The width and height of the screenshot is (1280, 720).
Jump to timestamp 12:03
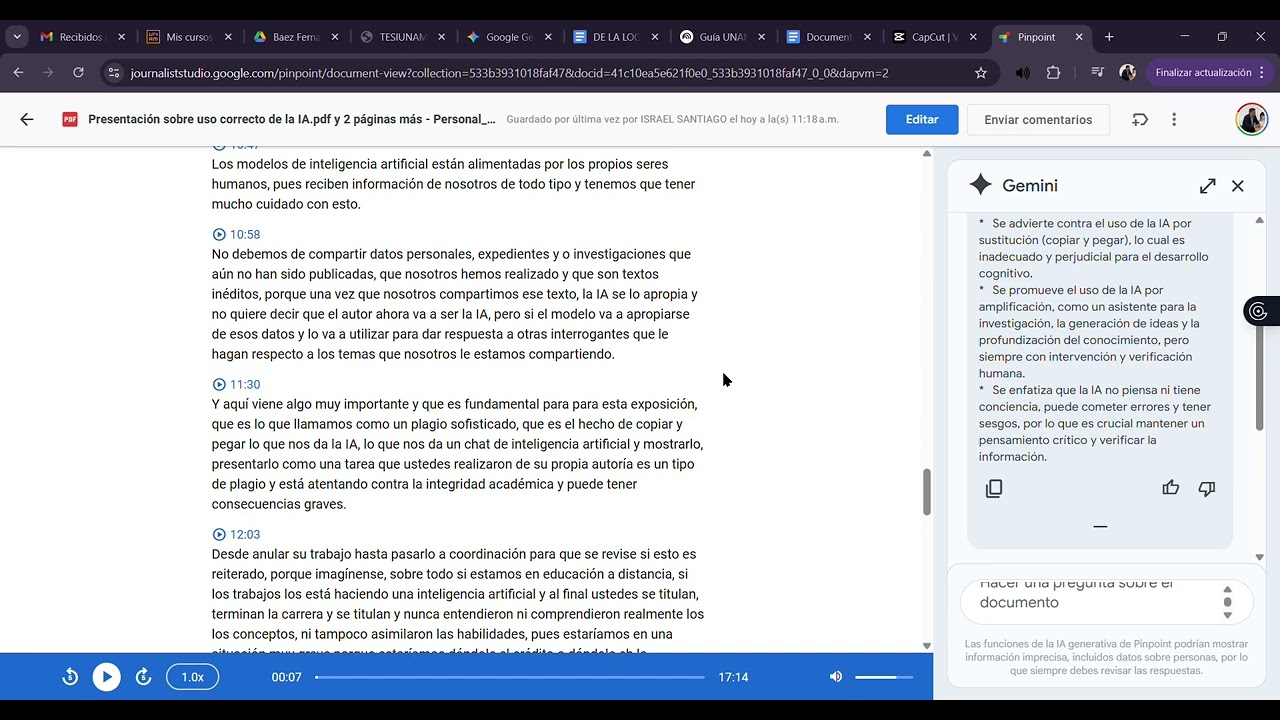236,534
